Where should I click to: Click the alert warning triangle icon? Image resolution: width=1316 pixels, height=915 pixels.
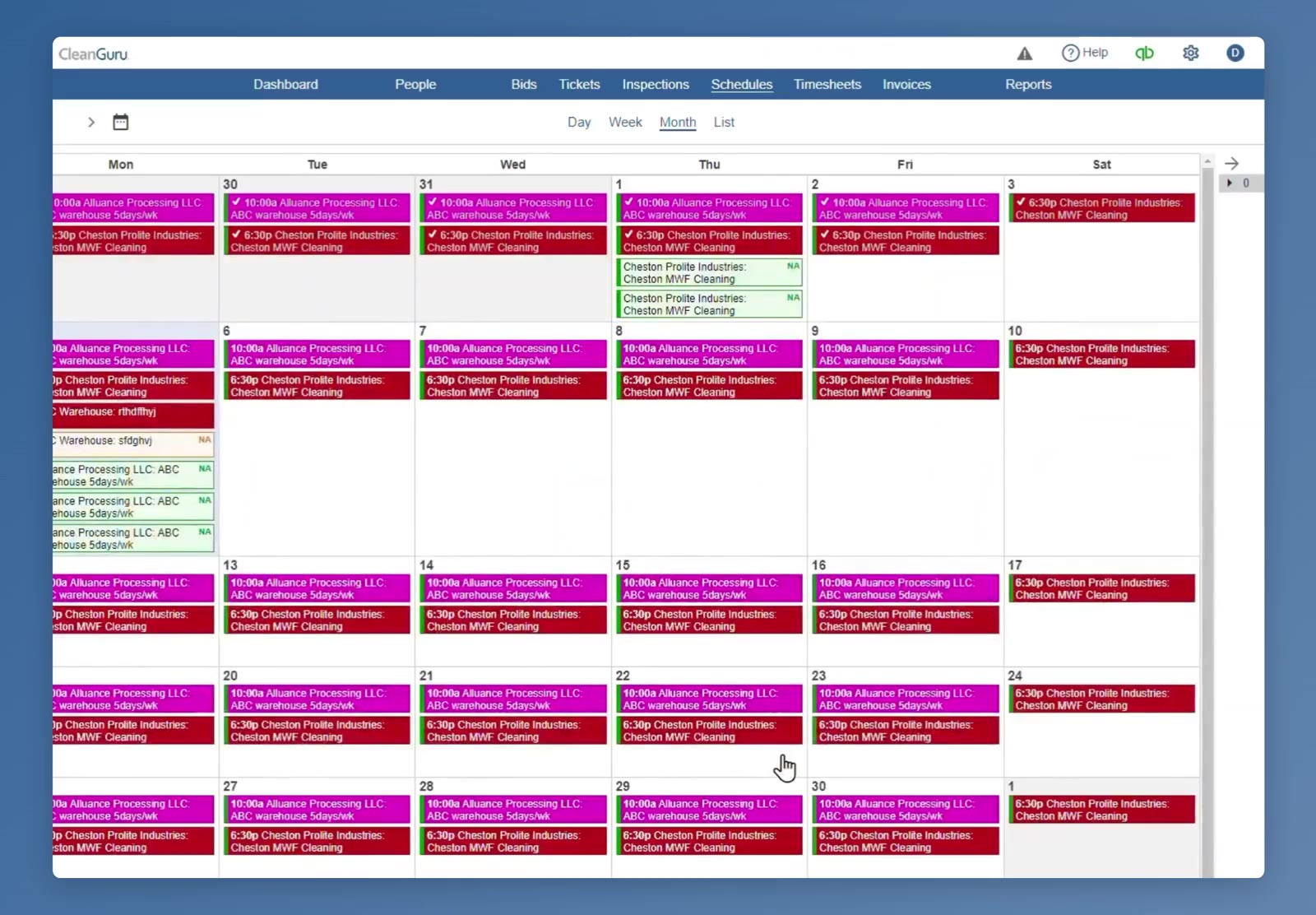(1024, 53)
